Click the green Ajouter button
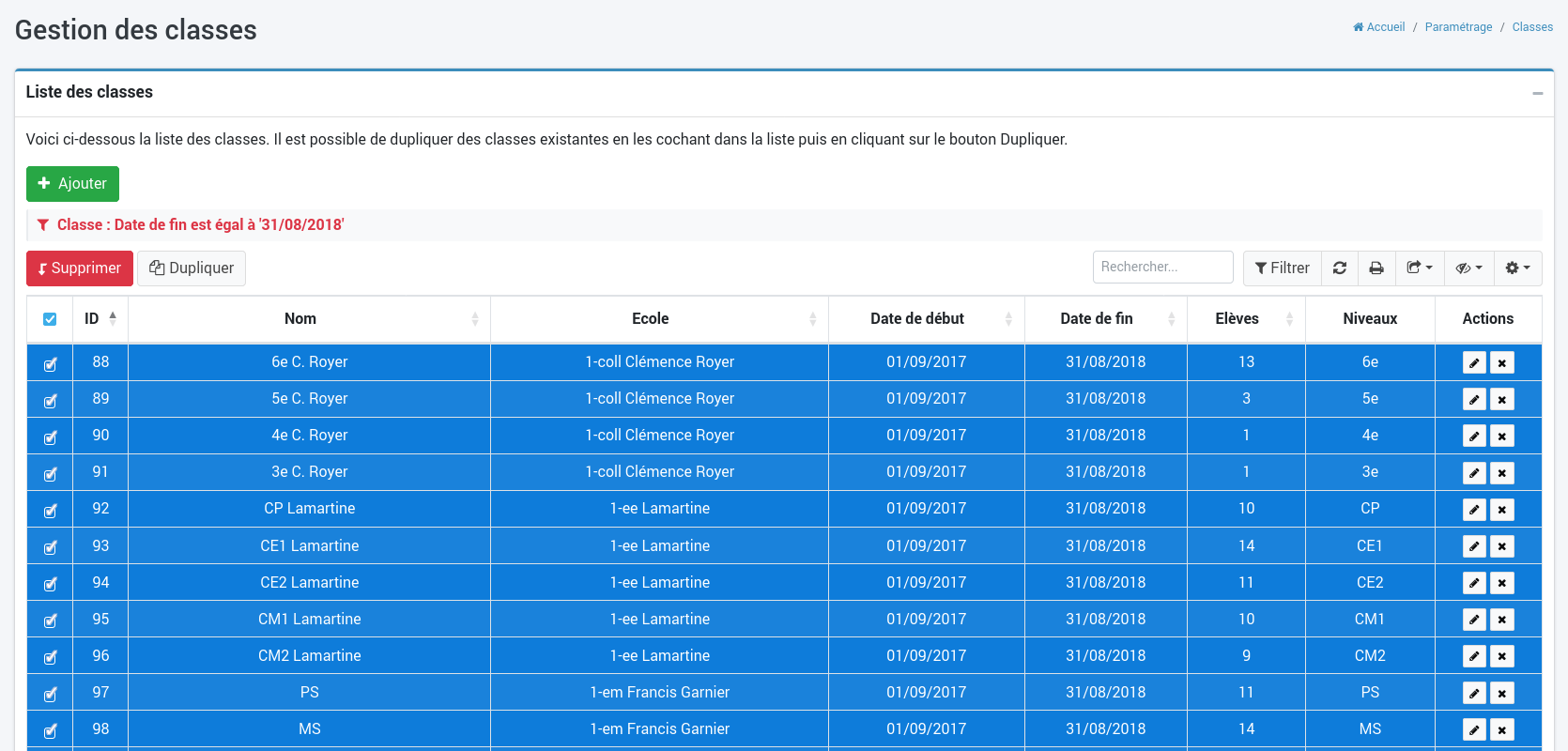Screen dimensions: 1568x751 (x=72, y=184)
